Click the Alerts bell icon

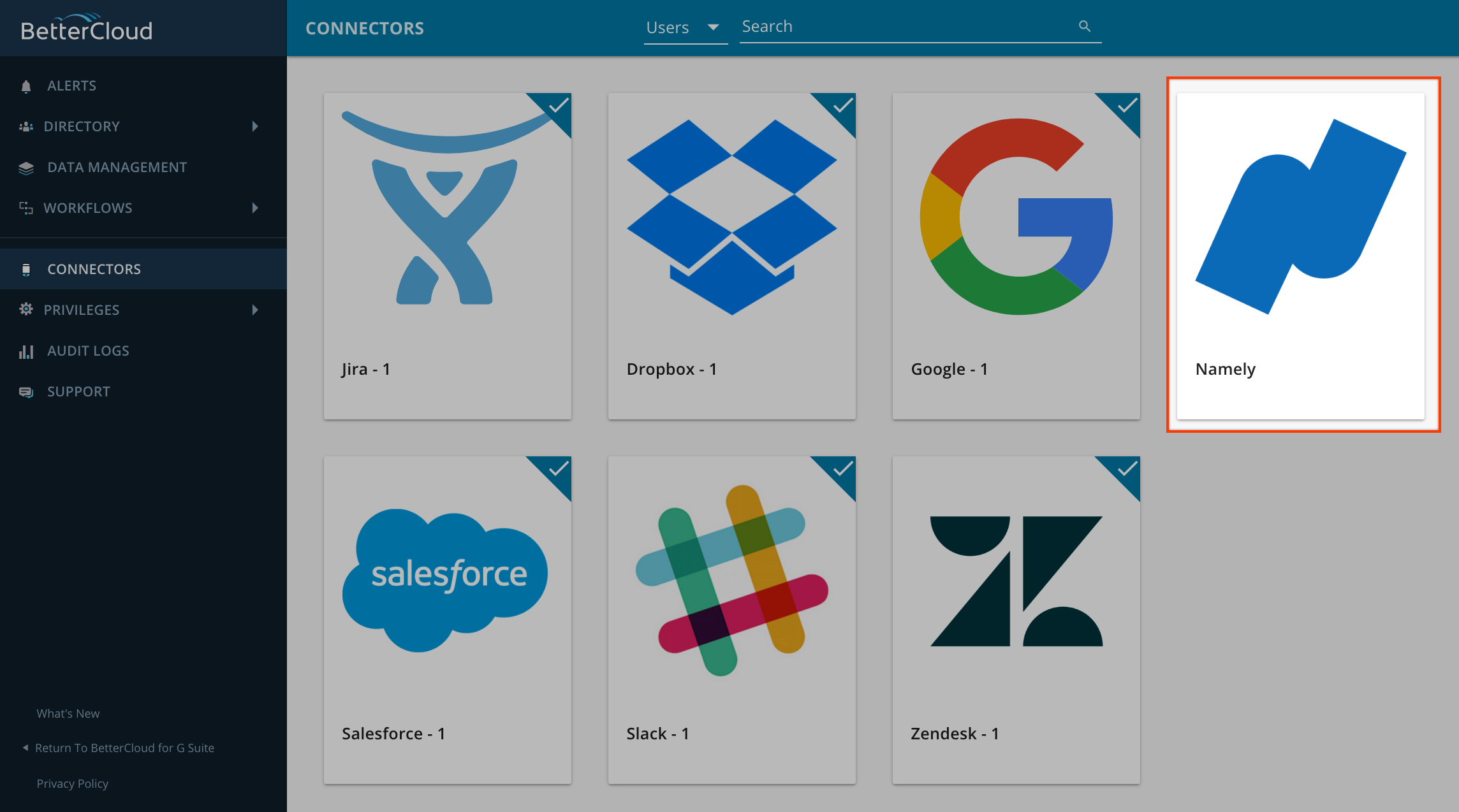tap(26, 86)
